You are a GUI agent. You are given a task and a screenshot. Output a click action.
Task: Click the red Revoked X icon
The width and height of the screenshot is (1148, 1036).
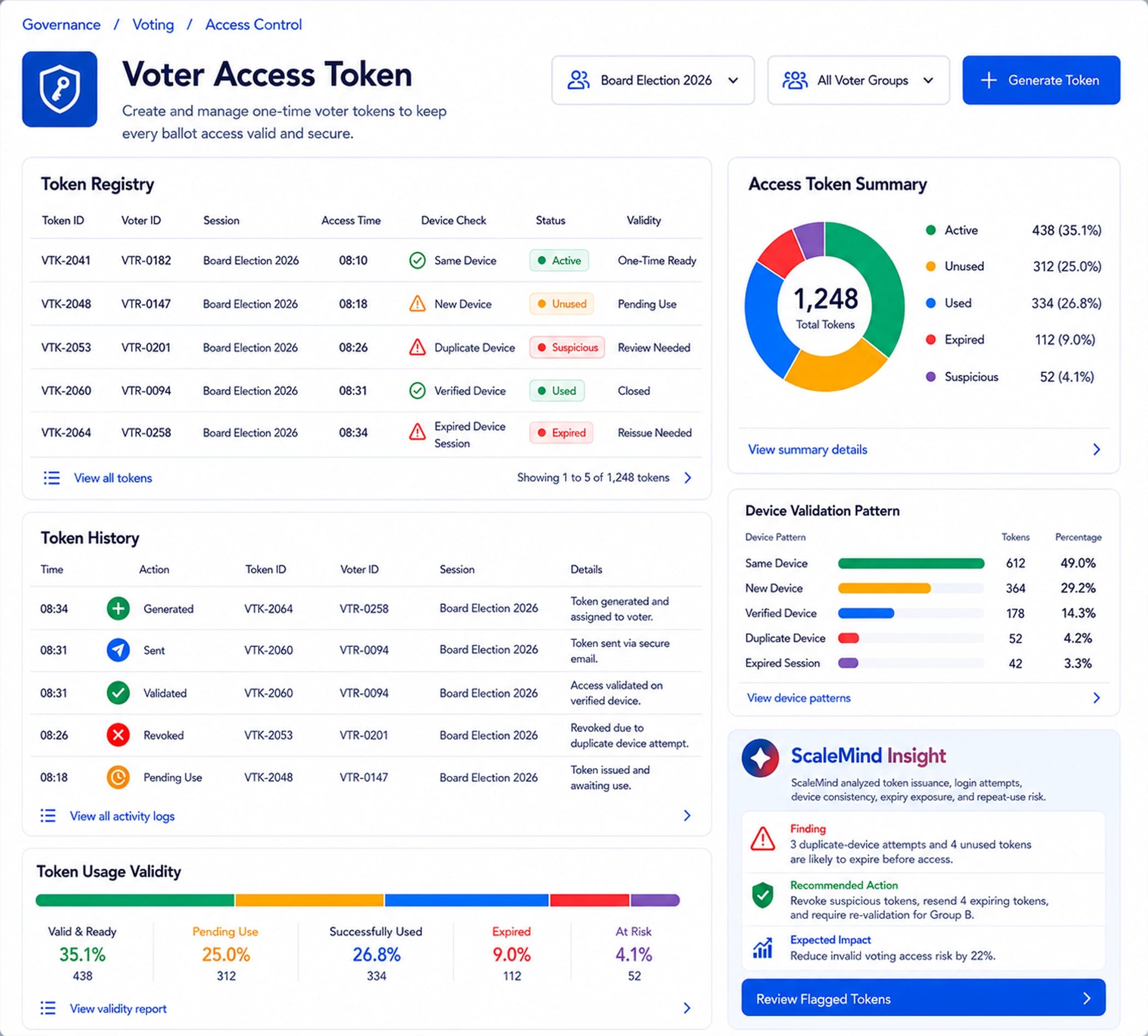118,735
